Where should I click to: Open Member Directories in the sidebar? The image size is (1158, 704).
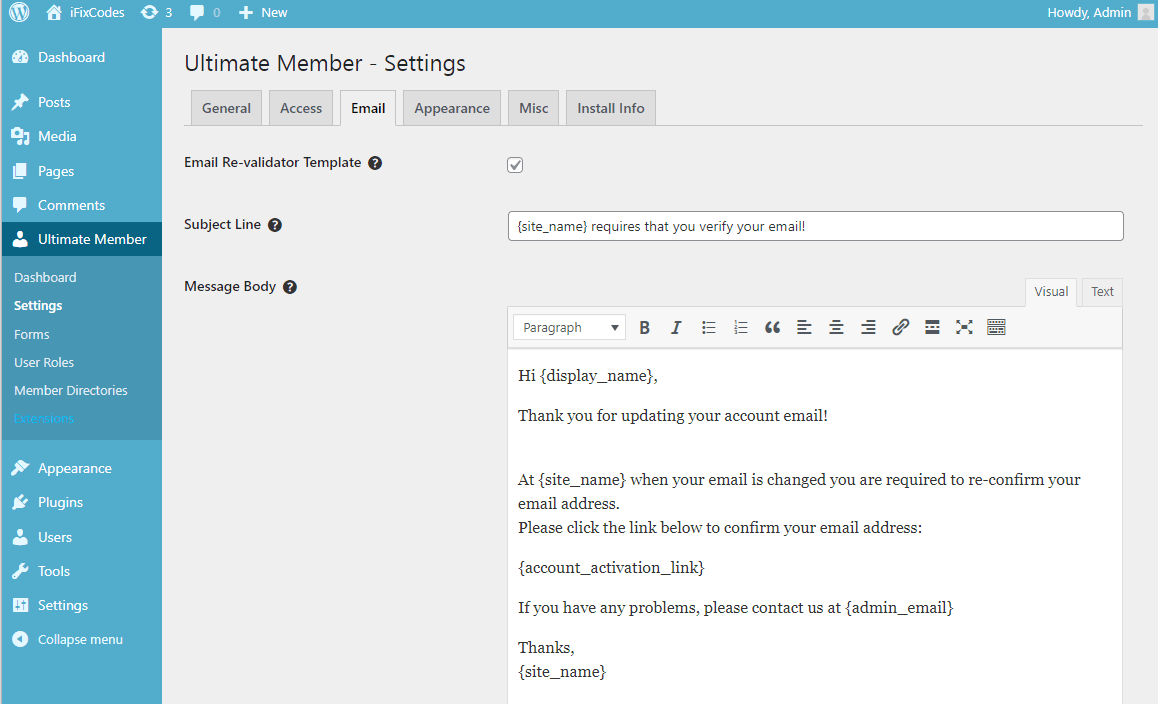point(70,390)
